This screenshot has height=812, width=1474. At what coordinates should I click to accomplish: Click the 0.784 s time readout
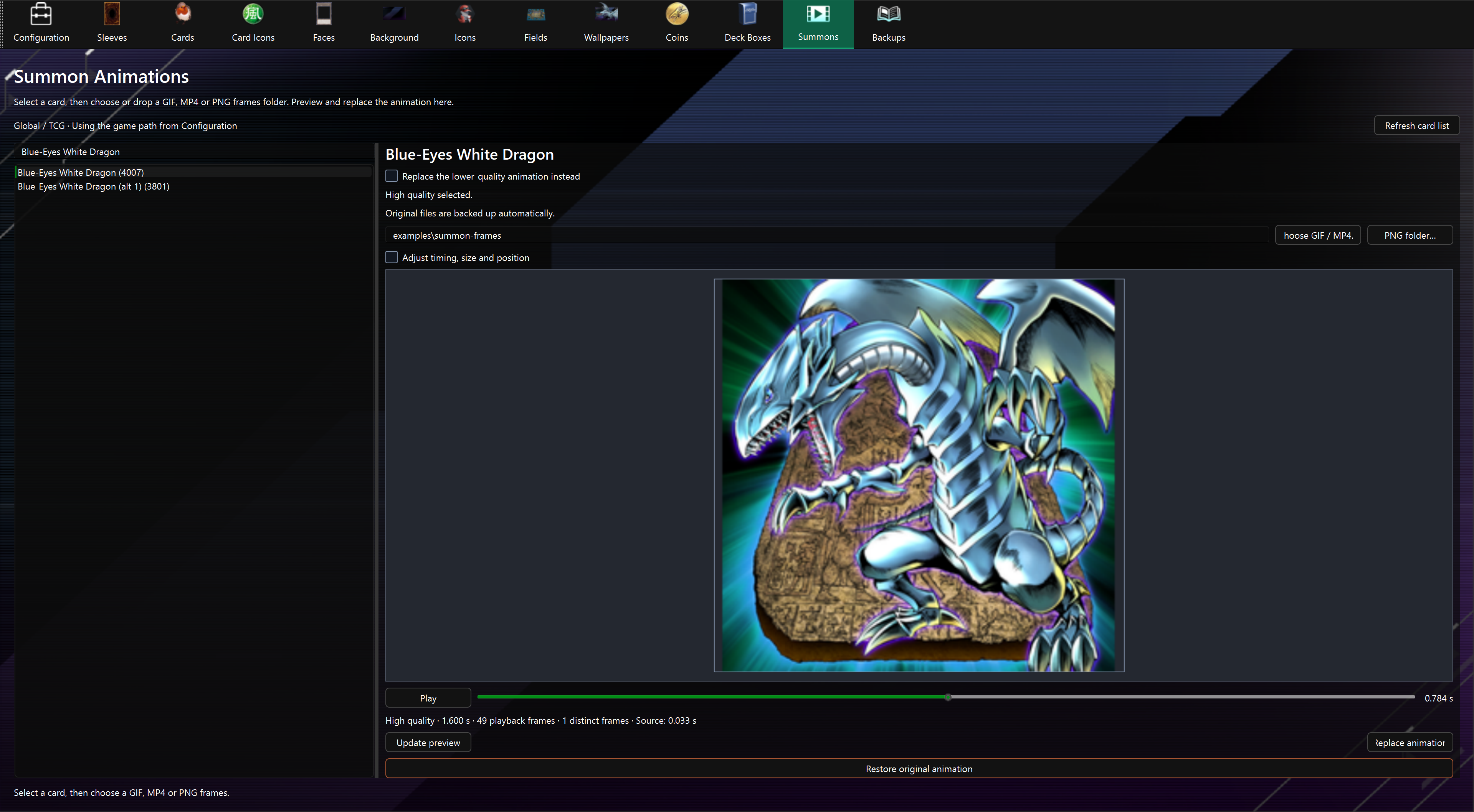click(x=1439, y=698)
